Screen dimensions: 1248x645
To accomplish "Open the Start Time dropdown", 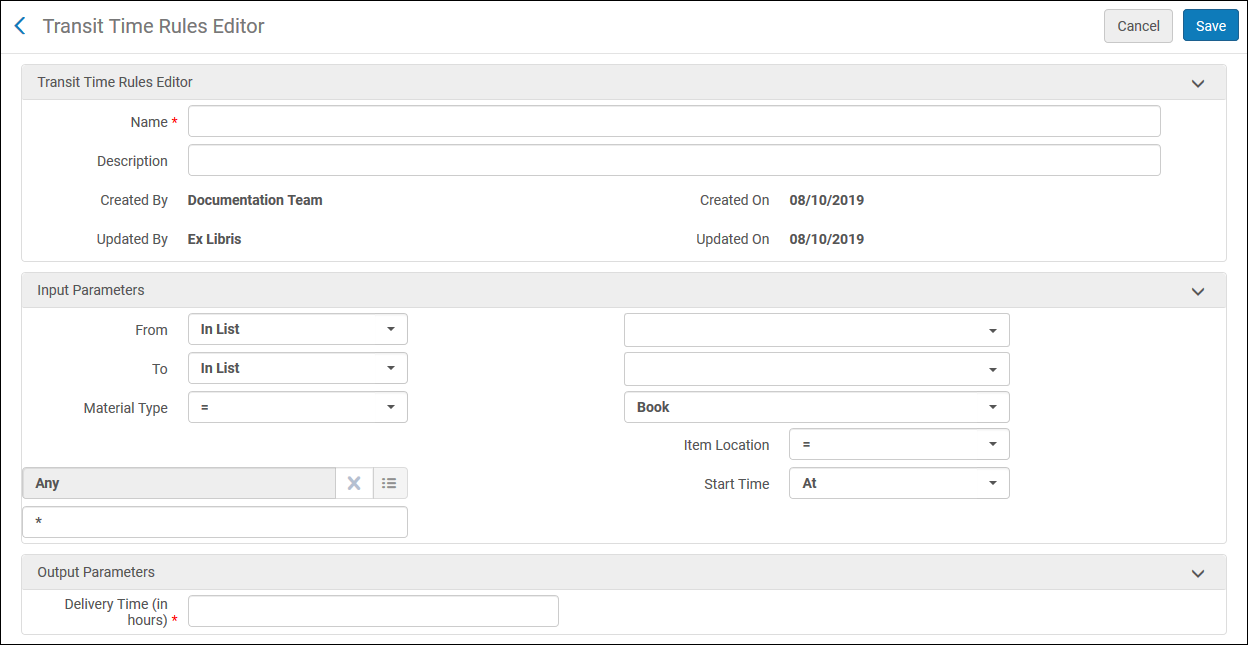I will [x=899, y=483].
